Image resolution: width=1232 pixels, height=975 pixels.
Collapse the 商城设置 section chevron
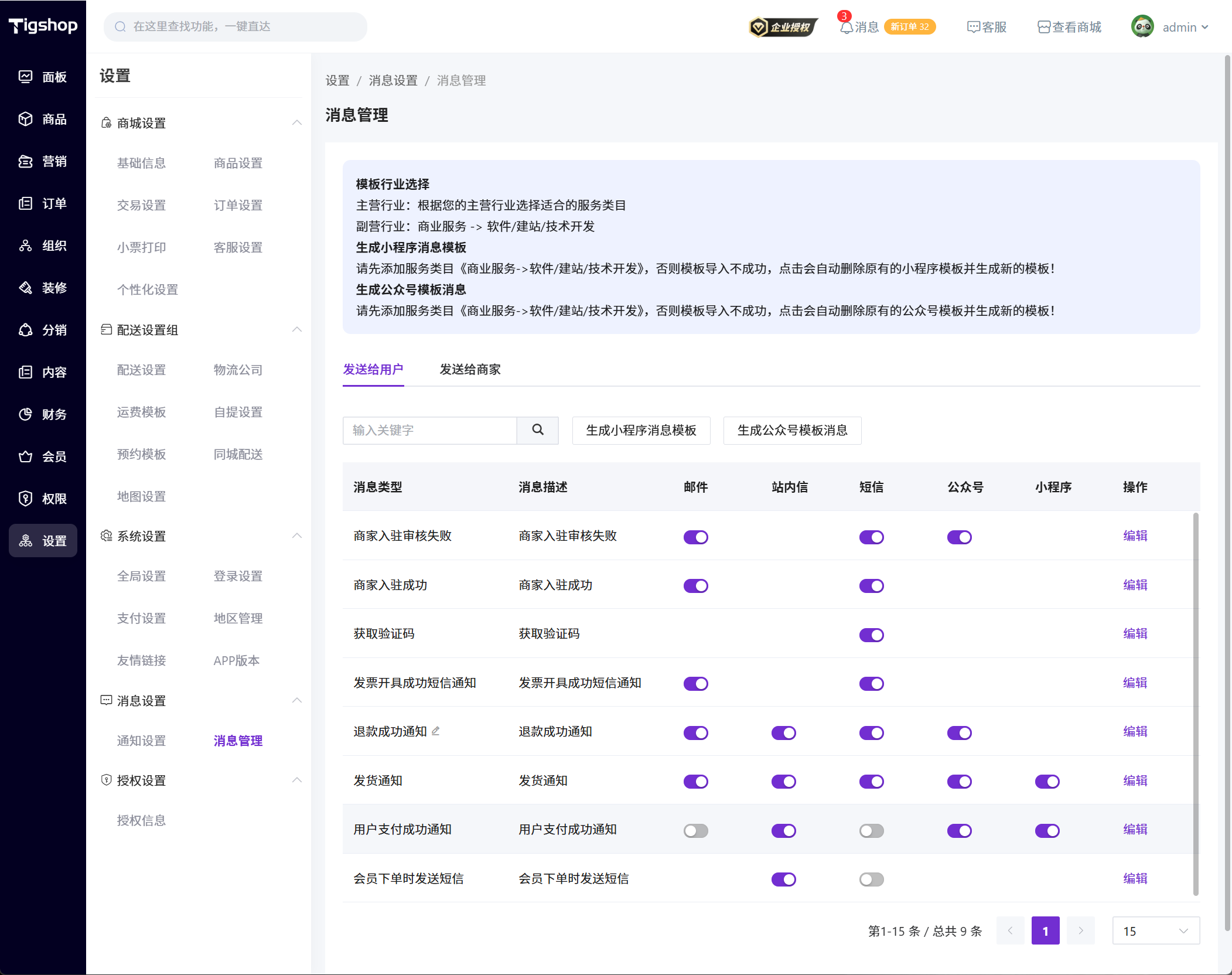pyautogui.click(x=297, y=122)
